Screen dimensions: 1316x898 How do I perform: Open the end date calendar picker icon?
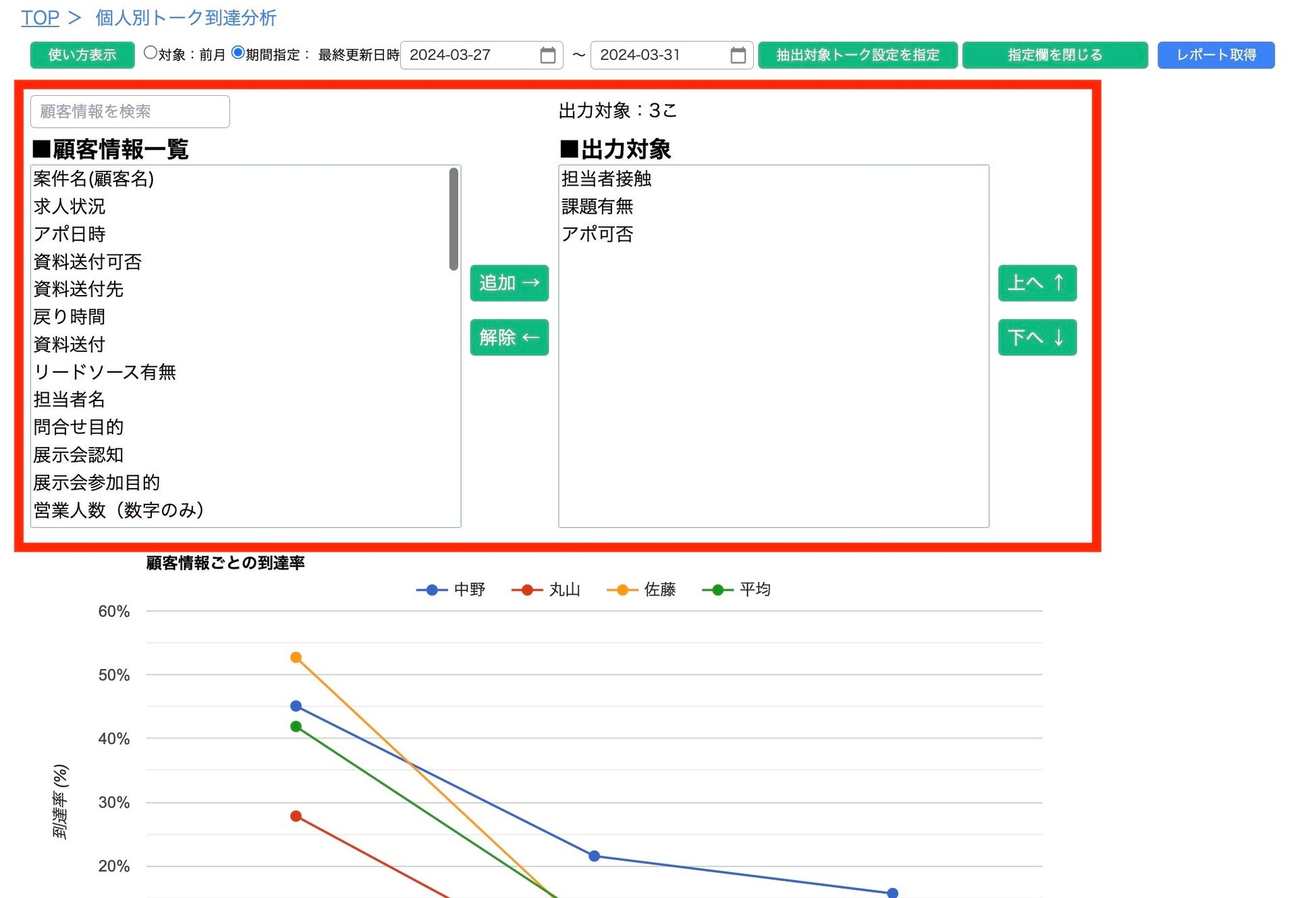[x=738, y=55]
